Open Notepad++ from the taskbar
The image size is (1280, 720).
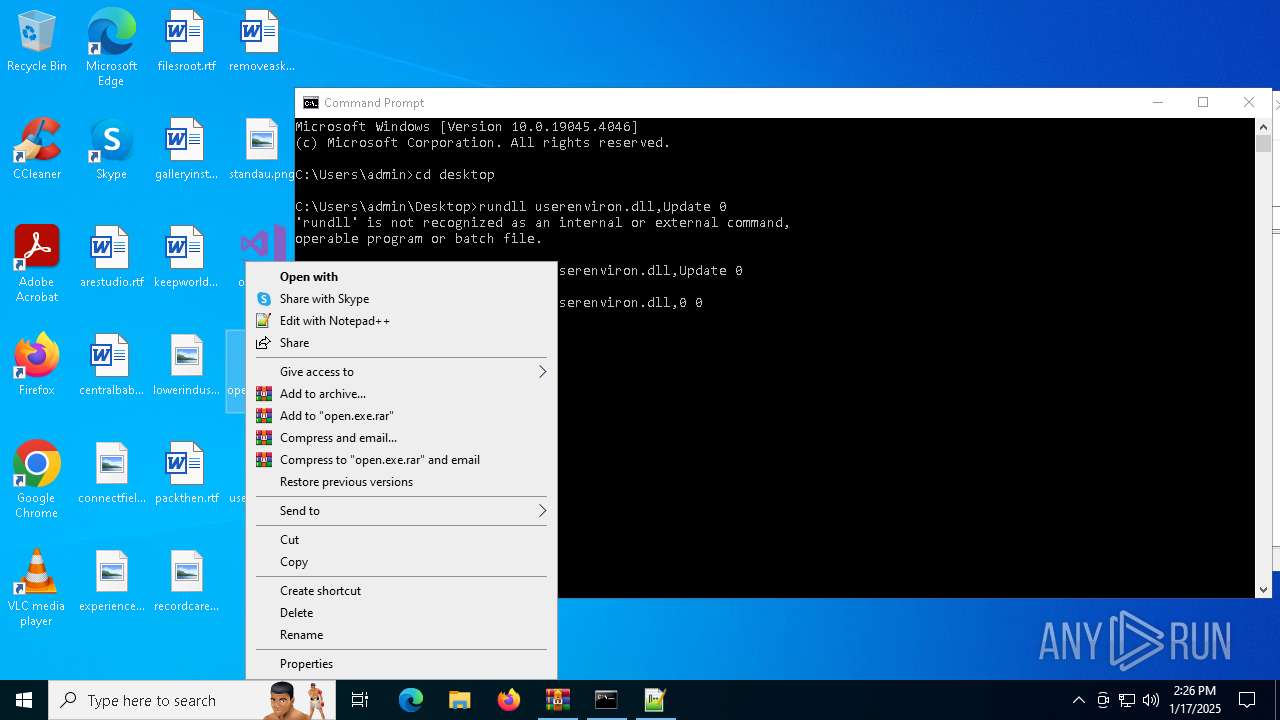655,700
